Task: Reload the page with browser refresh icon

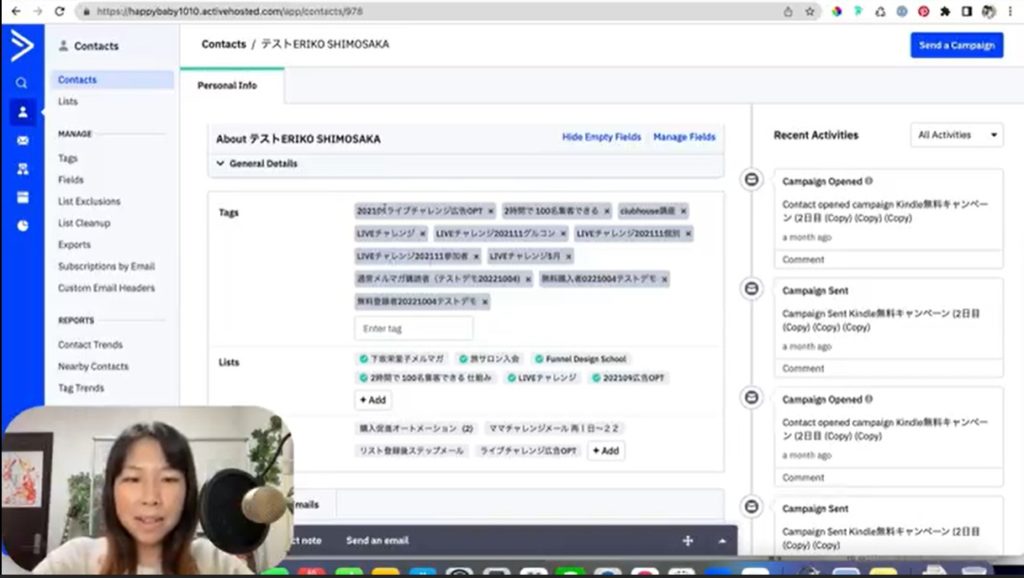Action: 59,11
